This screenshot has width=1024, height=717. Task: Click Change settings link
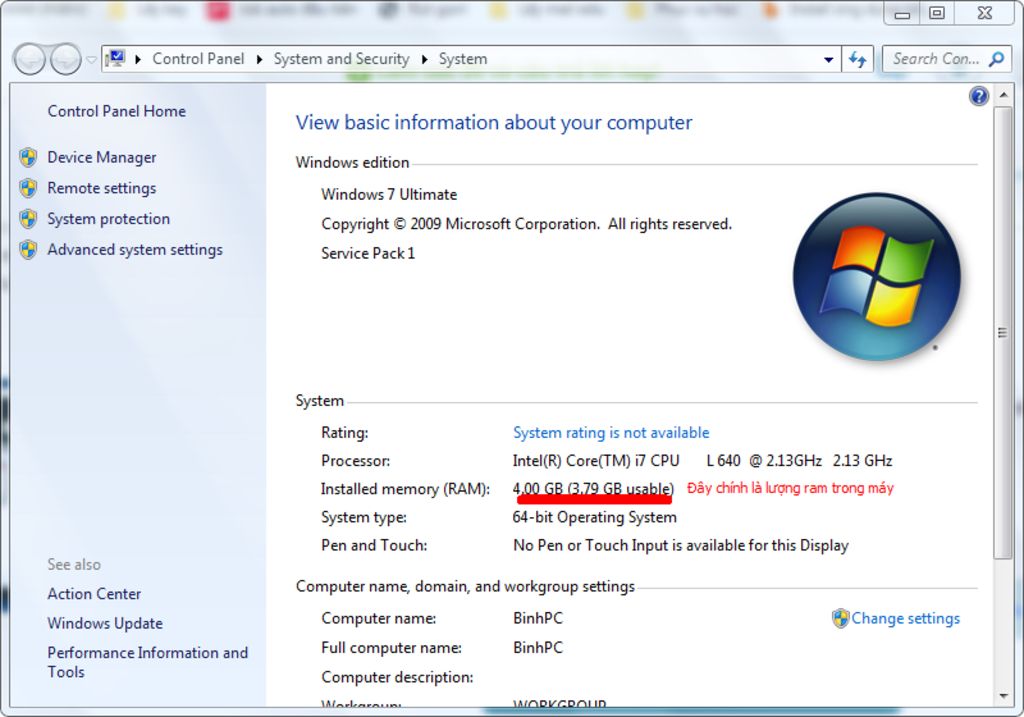pyautogui.click(x=905, y=618)
